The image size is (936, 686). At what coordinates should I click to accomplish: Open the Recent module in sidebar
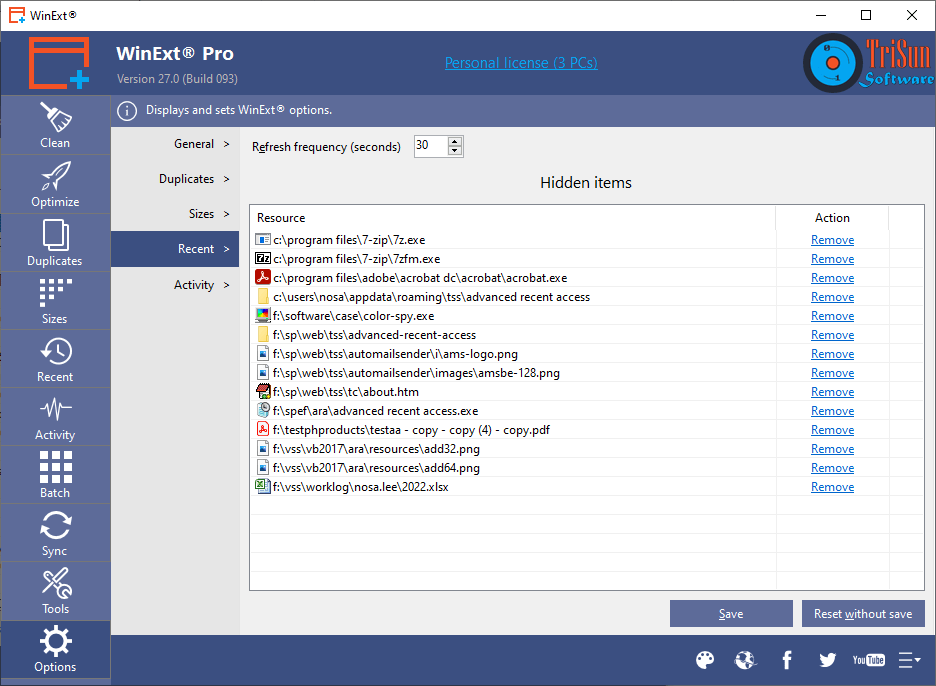tap(55, 359)
